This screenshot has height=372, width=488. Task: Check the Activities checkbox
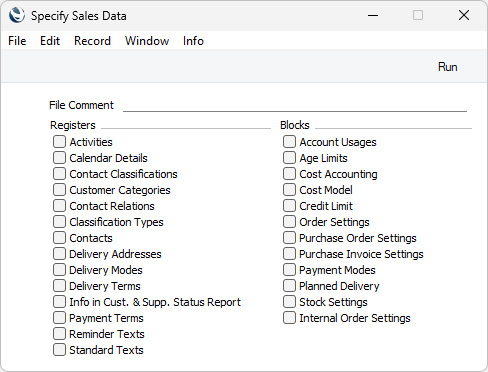tap(59, 142)
